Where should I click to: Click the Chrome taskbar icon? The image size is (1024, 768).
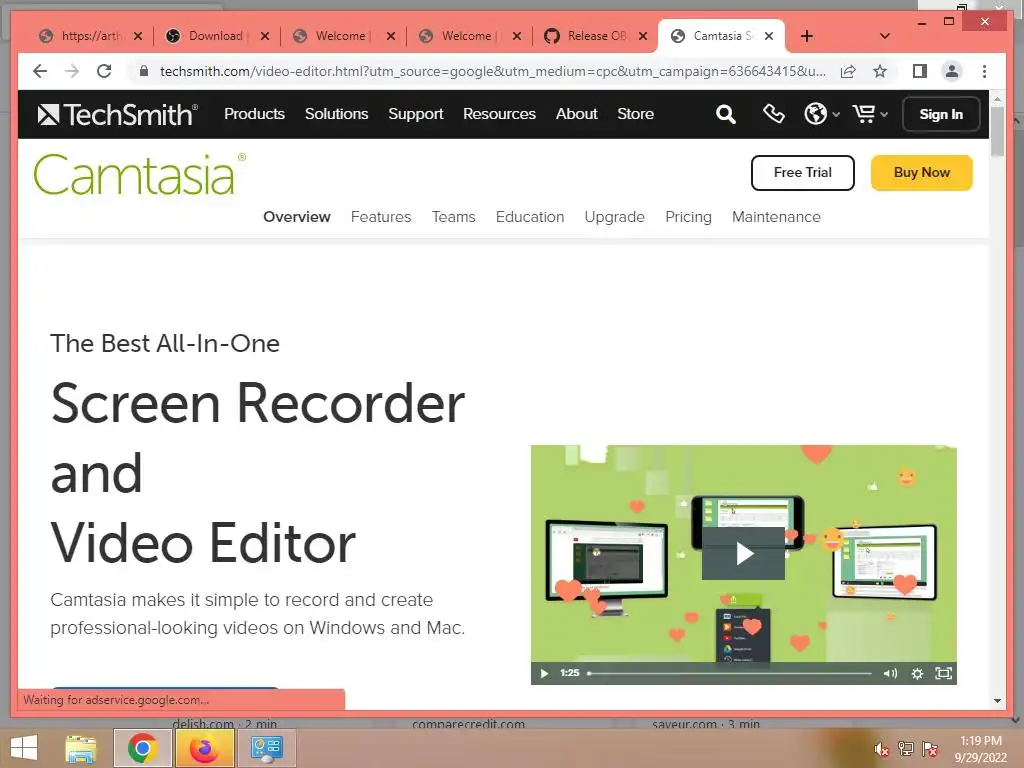point(142,748)
